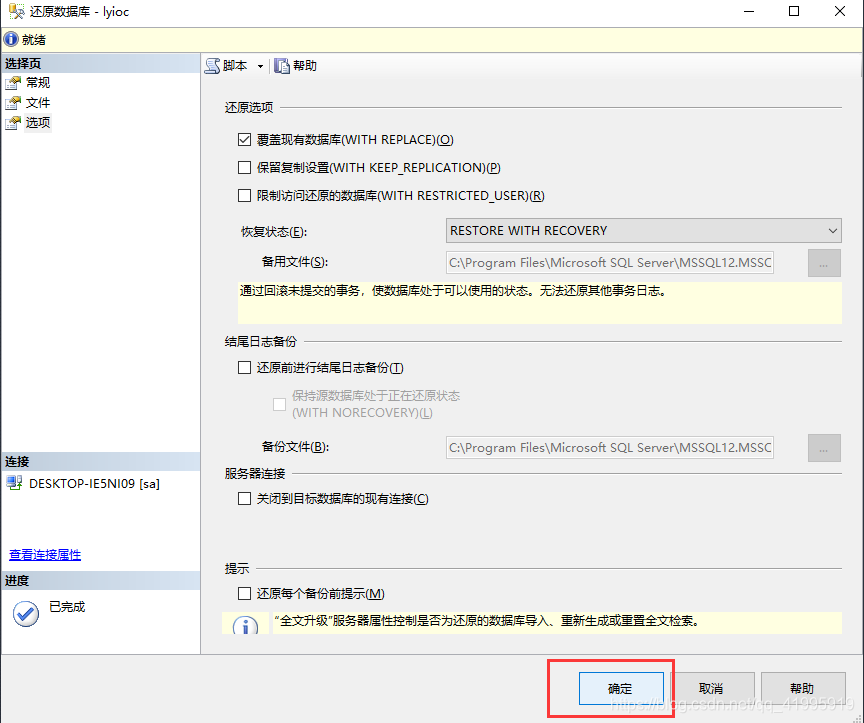Click the 取消 button
Image resolution: width=864 pixels, height=723 pixels.
(x=712, y=687)
